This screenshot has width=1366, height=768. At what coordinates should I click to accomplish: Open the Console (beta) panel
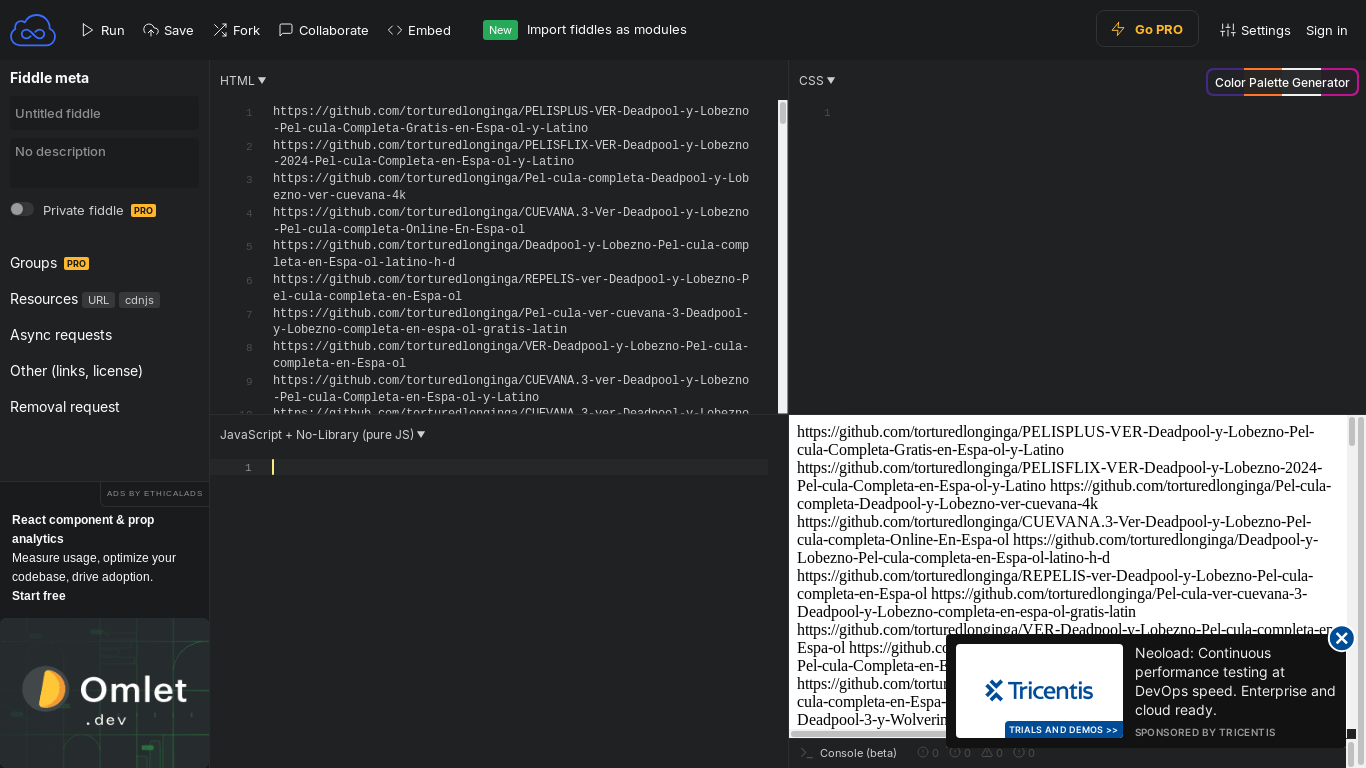click(x=858, y=753)
